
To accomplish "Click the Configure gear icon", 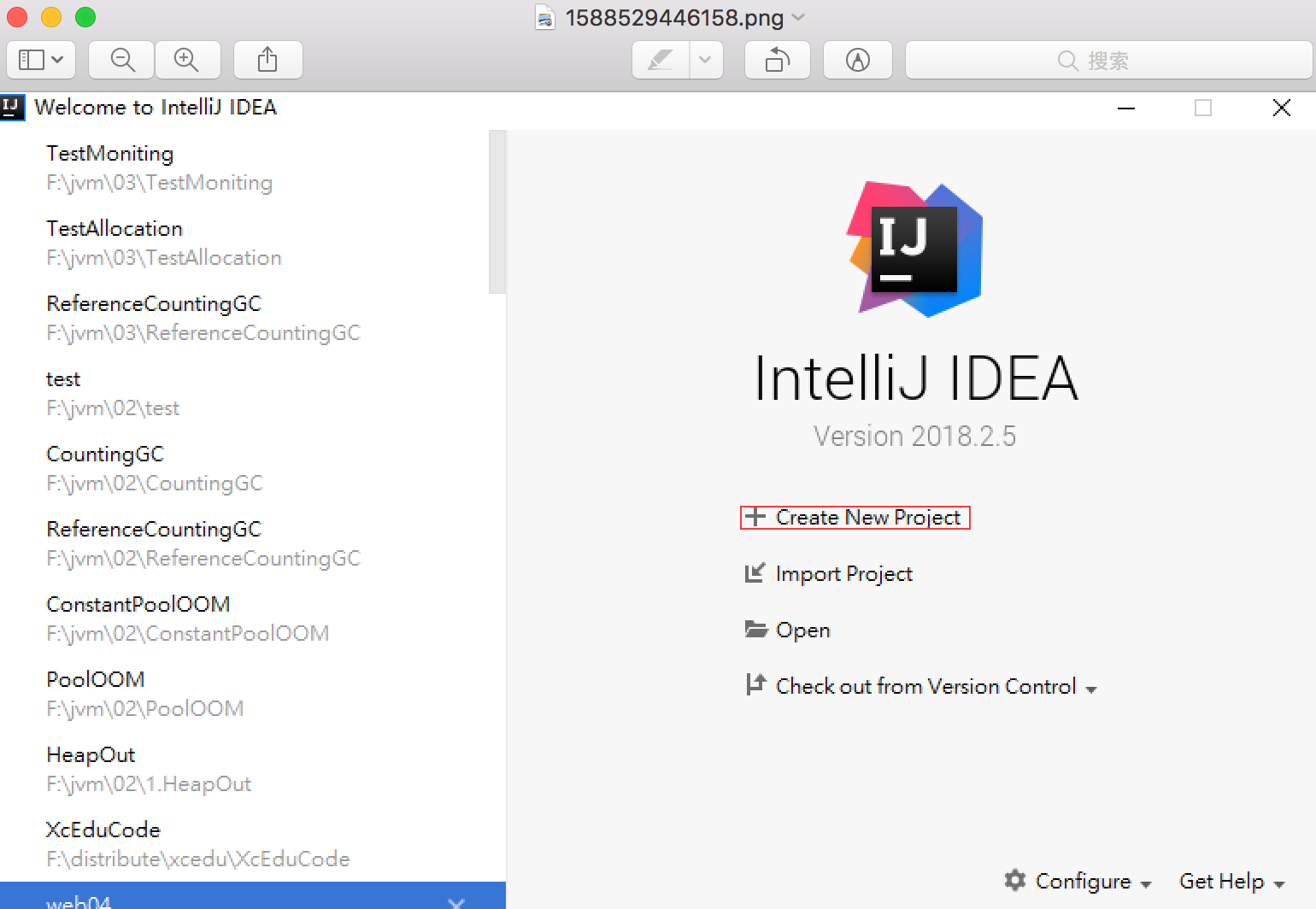I will tap(1015, 880).
